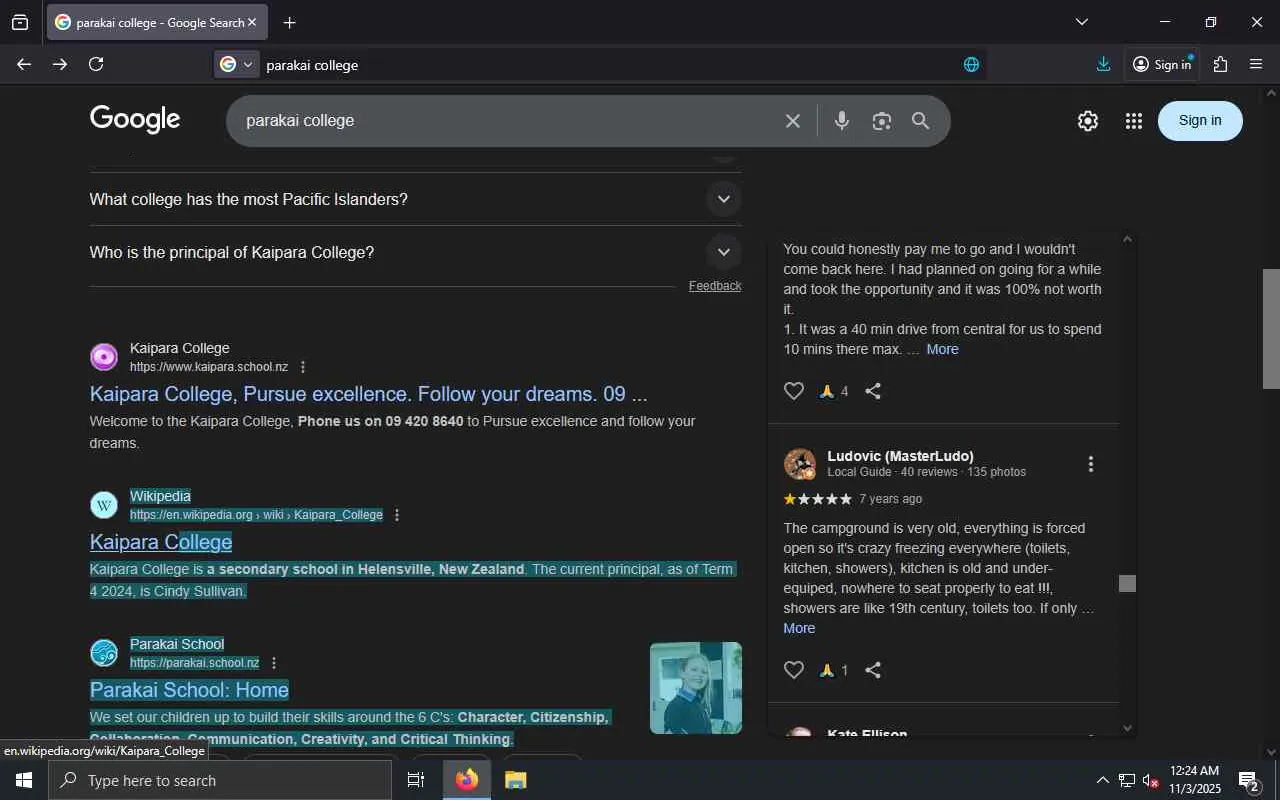This screenshot has height=800, width=1280.
Task: Go forward to next page
Action: pyautogui.click(x=60, y=64)
